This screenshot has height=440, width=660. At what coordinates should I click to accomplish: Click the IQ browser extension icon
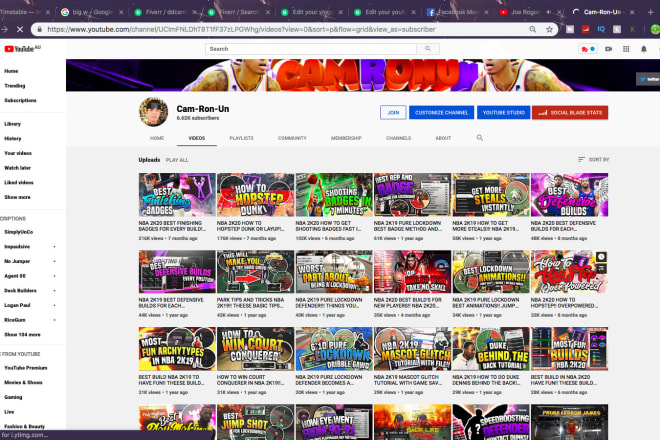click(x=601, y=29)
